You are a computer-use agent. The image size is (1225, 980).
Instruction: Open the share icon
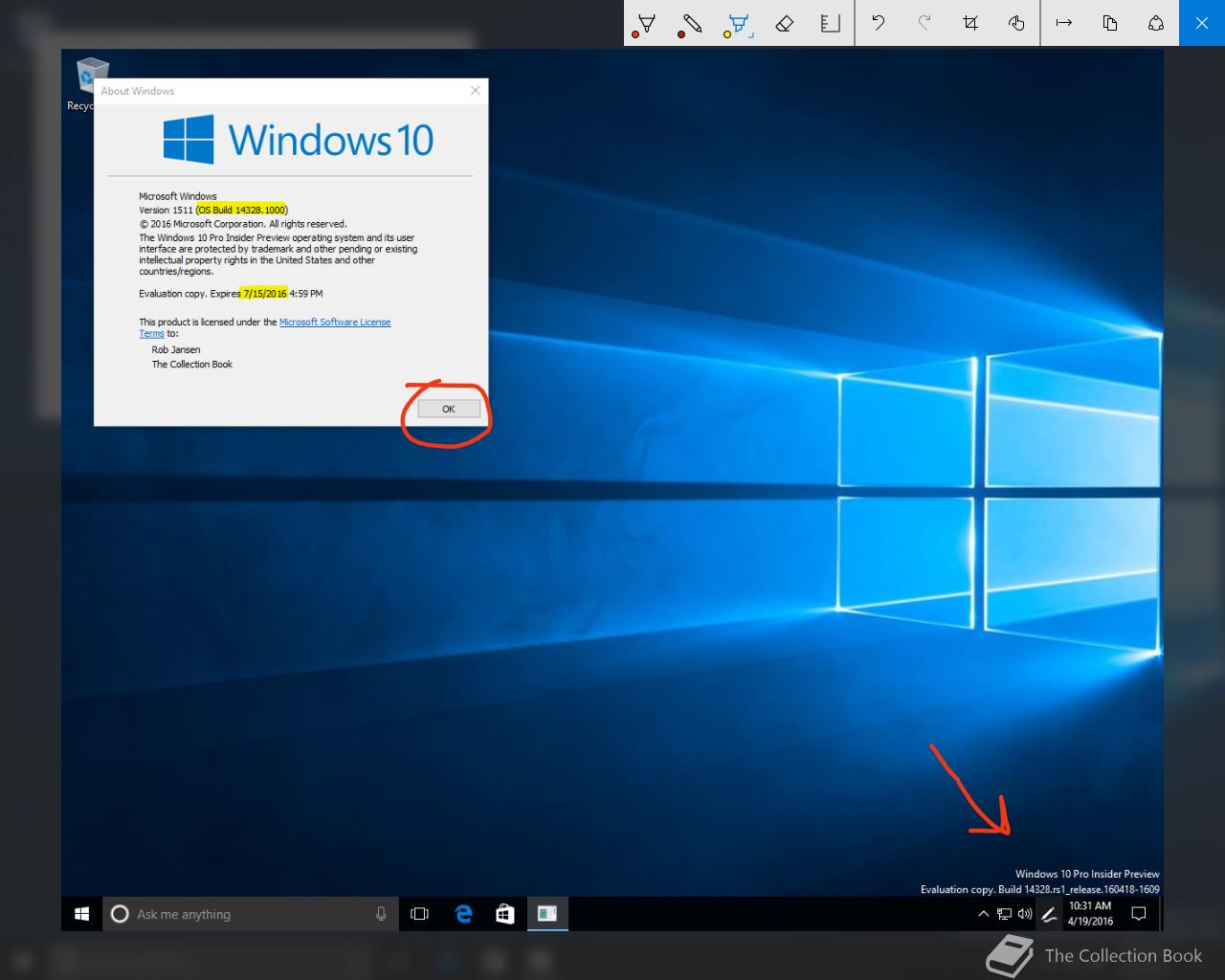[x=1156, y=23]
